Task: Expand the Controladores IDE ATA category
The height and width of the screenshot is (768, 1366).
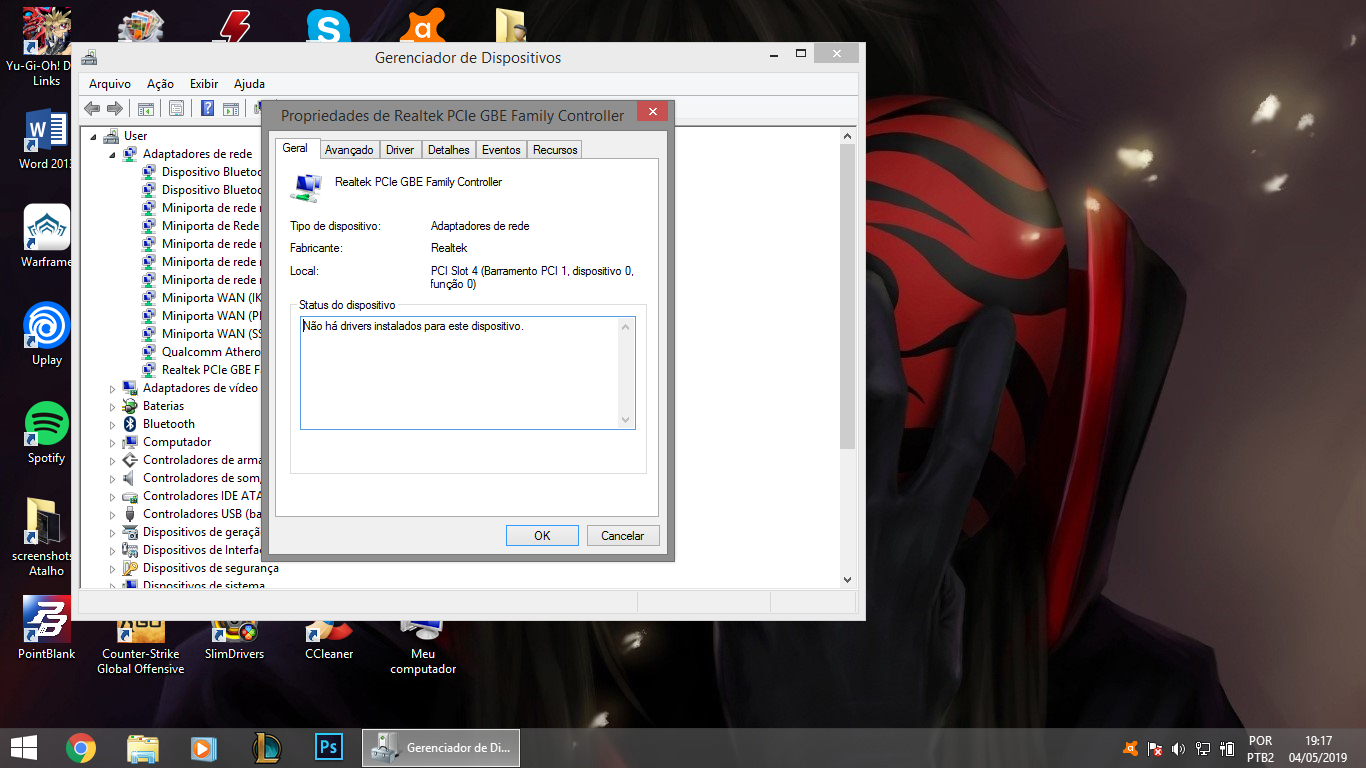Action: 113,496
